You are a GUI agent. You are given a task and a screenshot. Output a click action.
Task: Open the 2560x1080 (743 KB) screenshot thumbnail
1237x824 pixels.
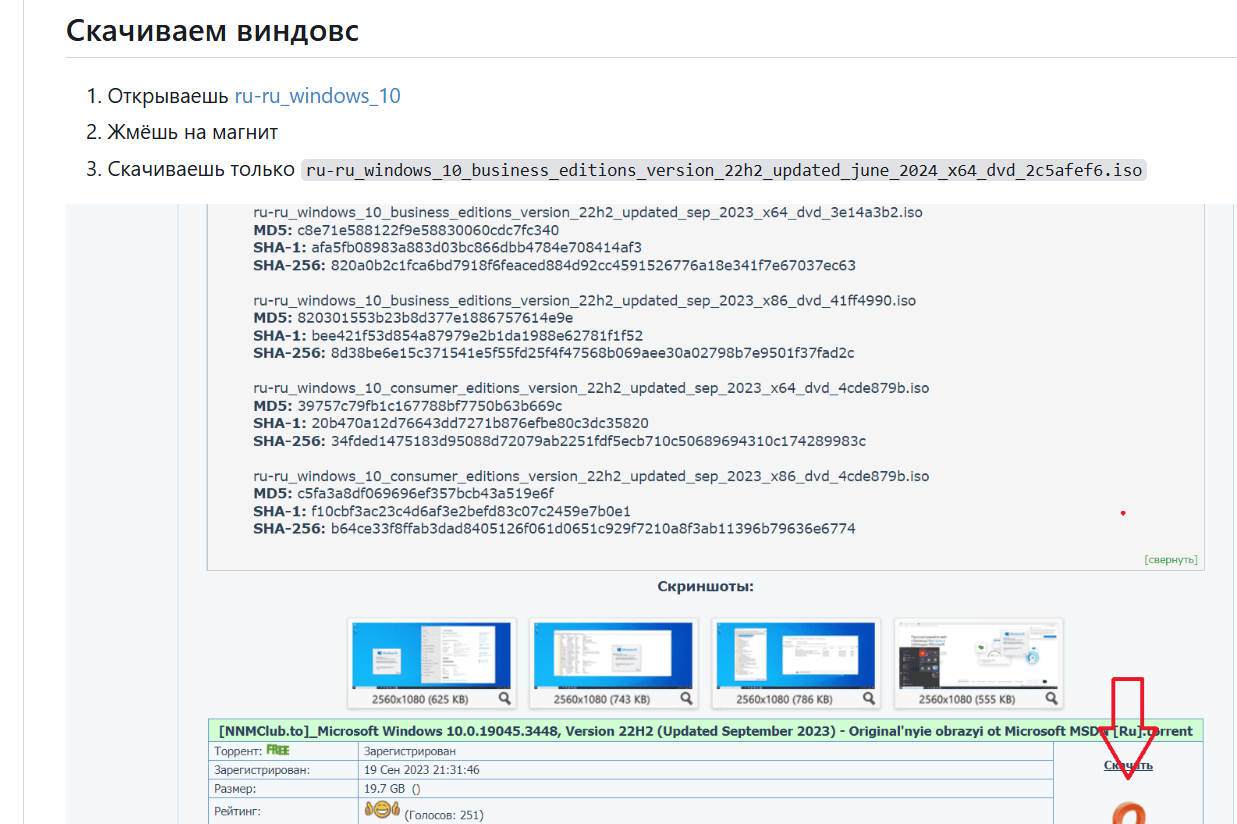pyautogui.click(x=612, y=663)
